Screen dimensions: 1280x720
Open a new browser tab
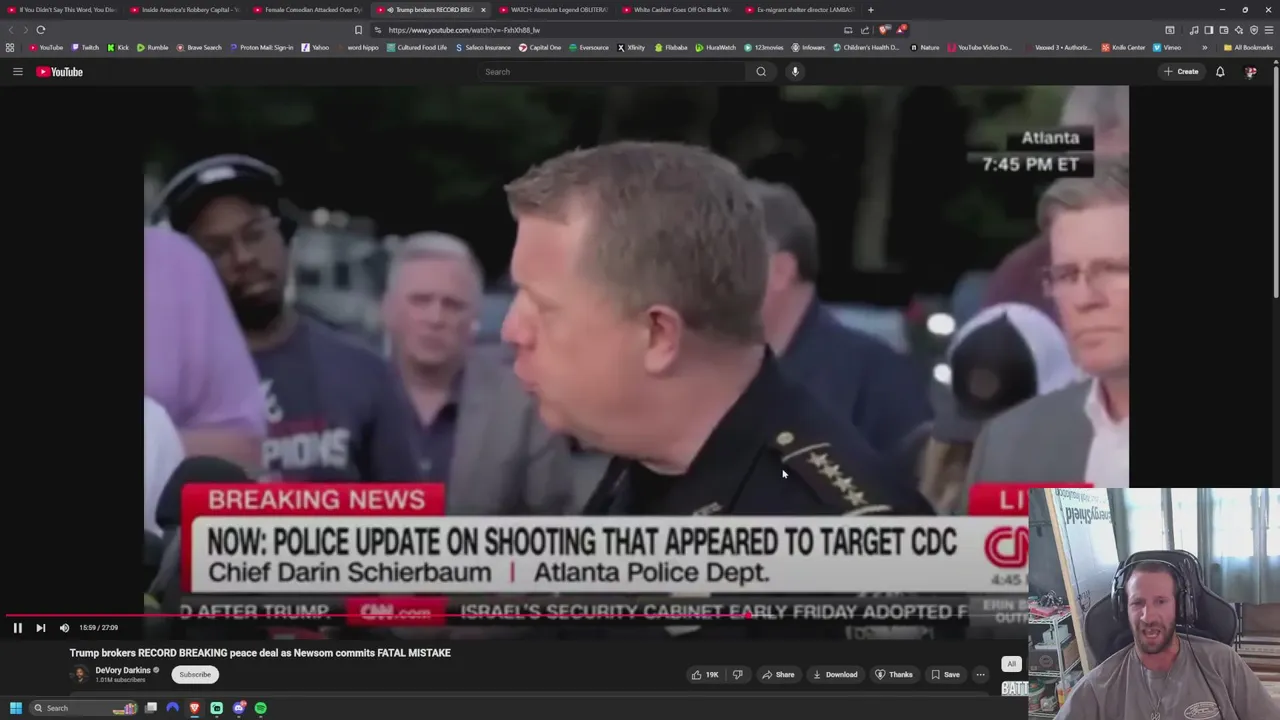pos(870,10)
